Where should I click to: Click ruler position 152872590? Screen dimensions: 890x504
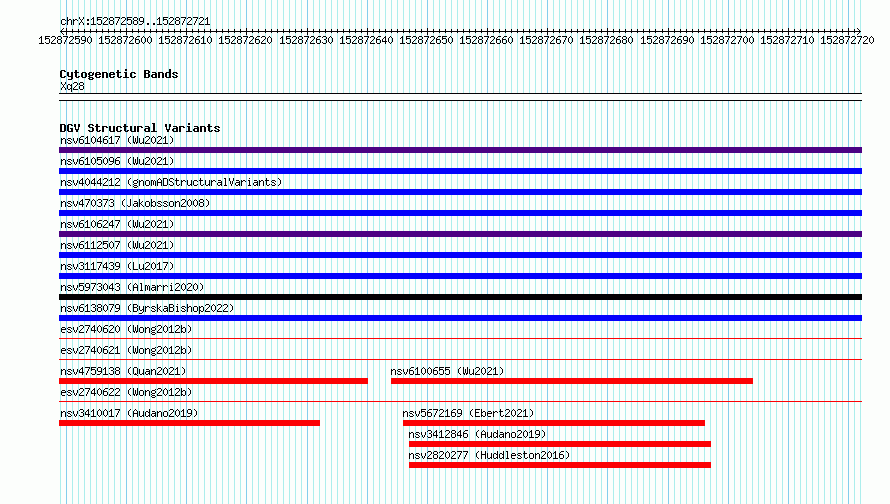65,40
